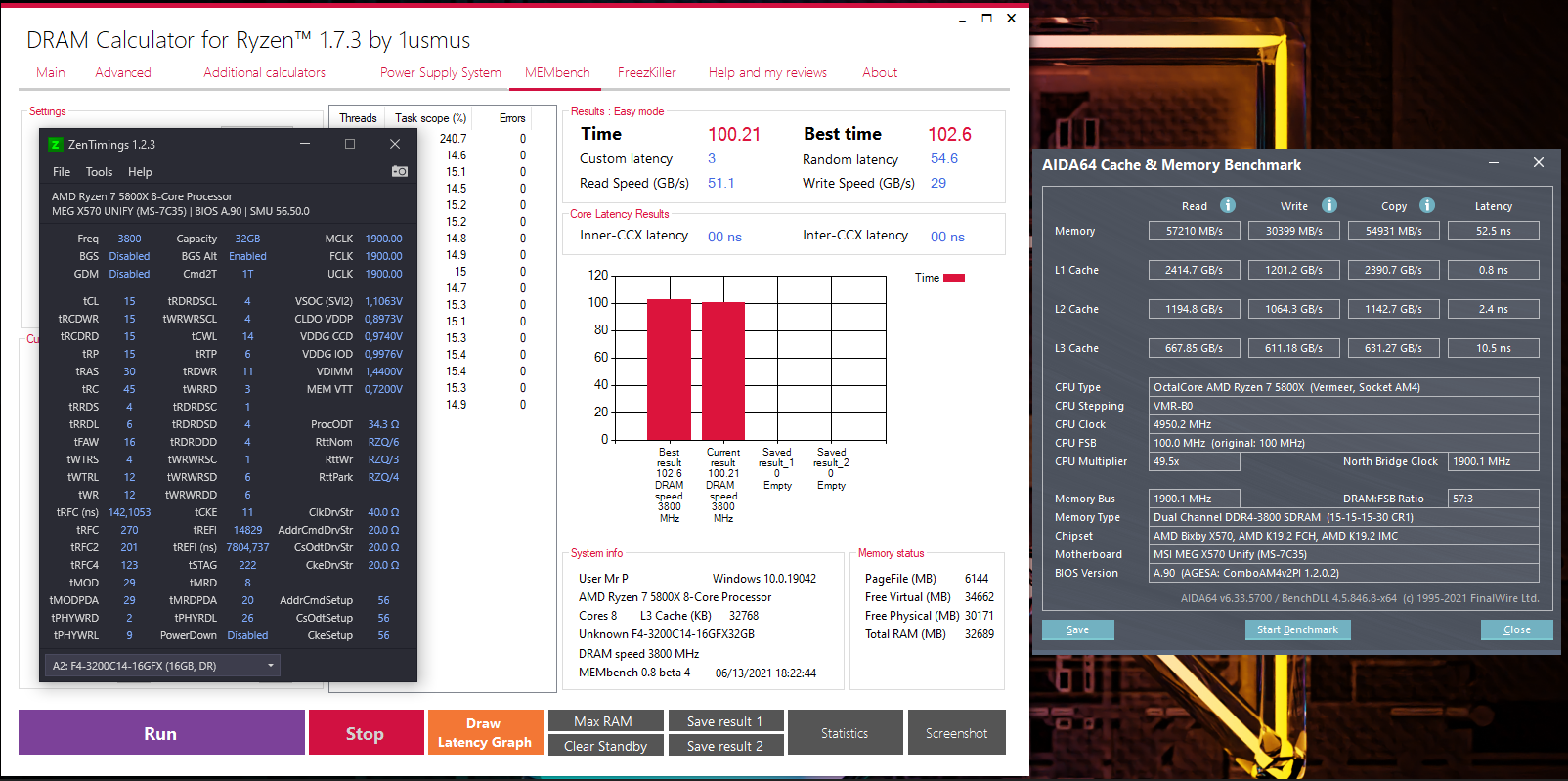Click Random latency value 54.6
This screenshot has height=781, width=1568.
944,158
